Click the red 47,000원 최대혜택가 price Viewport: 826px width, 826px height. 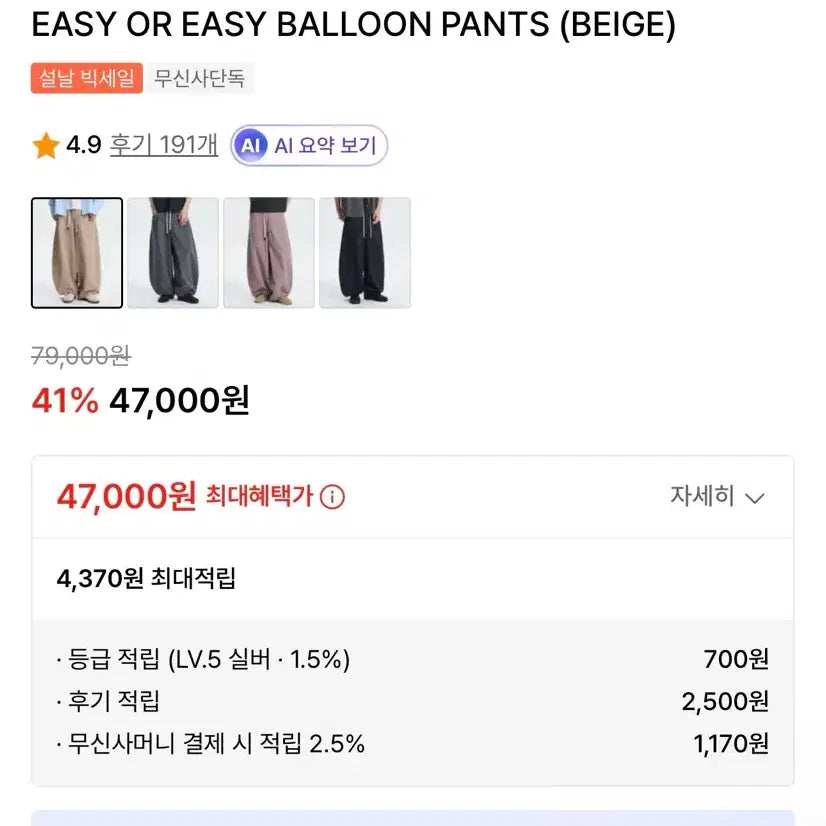126,496
